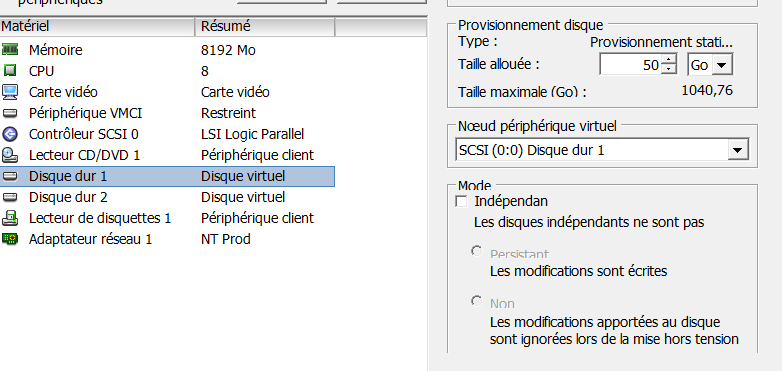
Task: Select the Mémoire hardware icon
Action: coord(10,49)
